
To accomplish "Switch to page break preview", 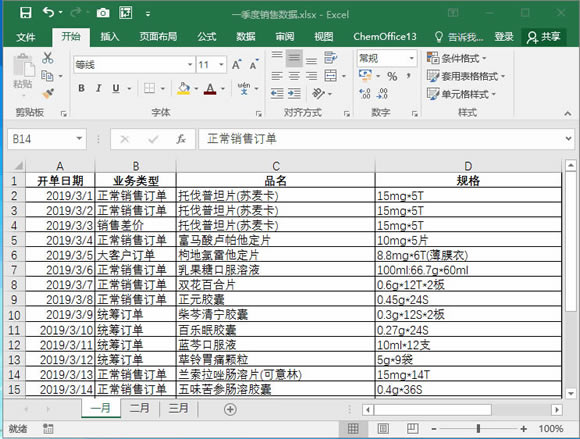I will click(x=412, y=428).
